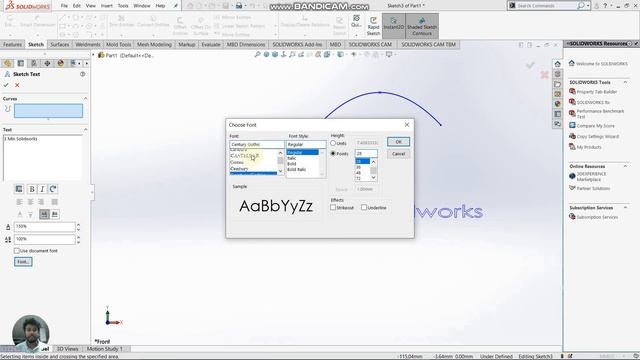This screenshot has height=360, width=640.
Task: Click the Center Align text icon
Action: pyautogui.click(x=30, y=202)
